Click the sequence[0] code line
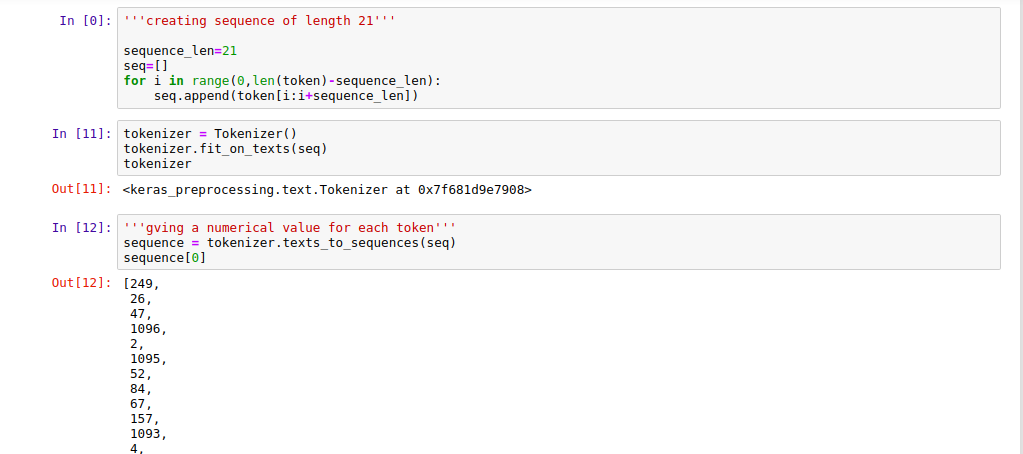The width and height of the screenshot is (1023, 454). (x=164, y=258)
